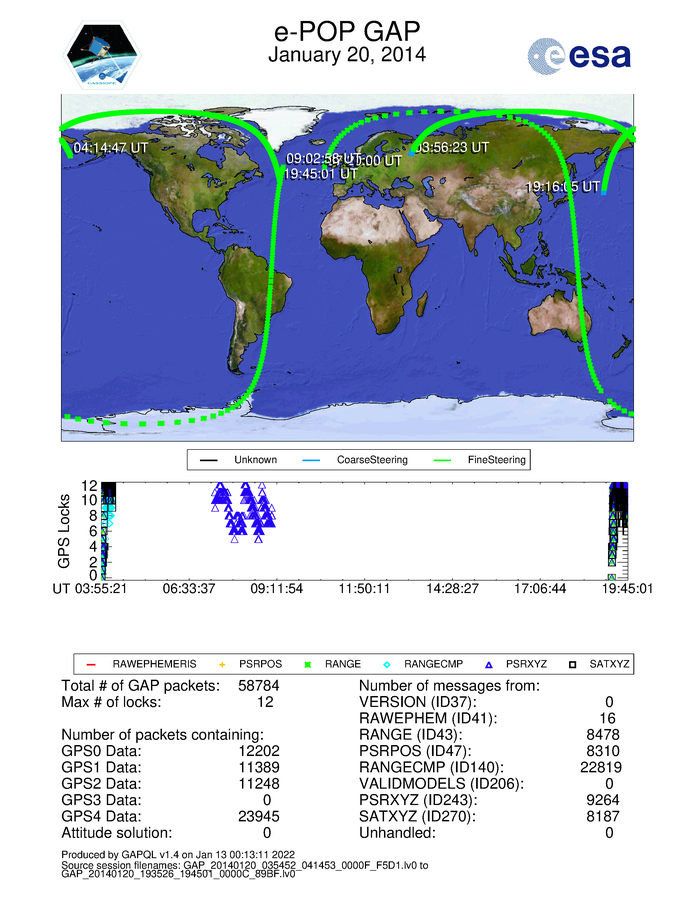695x899 pixels.
Task: Select the PSRPOS orange plus legend marker
Action: point(222,664)
